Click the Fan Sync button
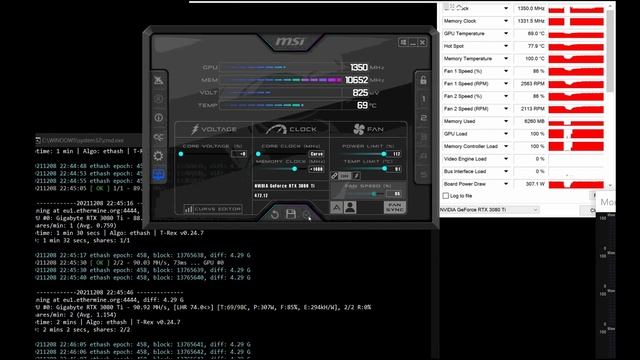Image resolution: width=640 pixels, height=360 pixels. [395, 207]
